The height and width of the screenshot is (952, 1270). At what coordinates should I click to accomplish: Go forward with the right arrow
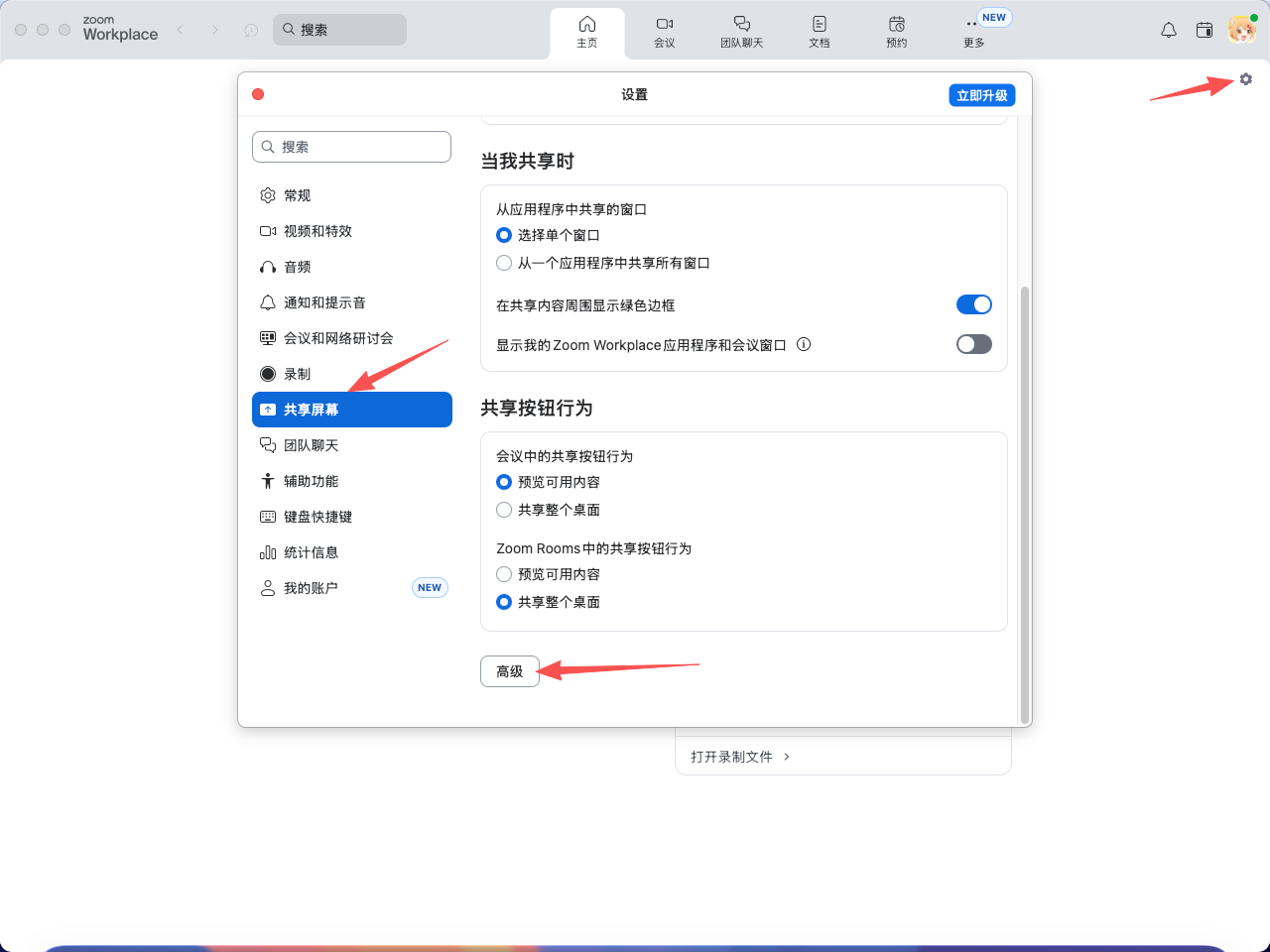coord(215,30)
